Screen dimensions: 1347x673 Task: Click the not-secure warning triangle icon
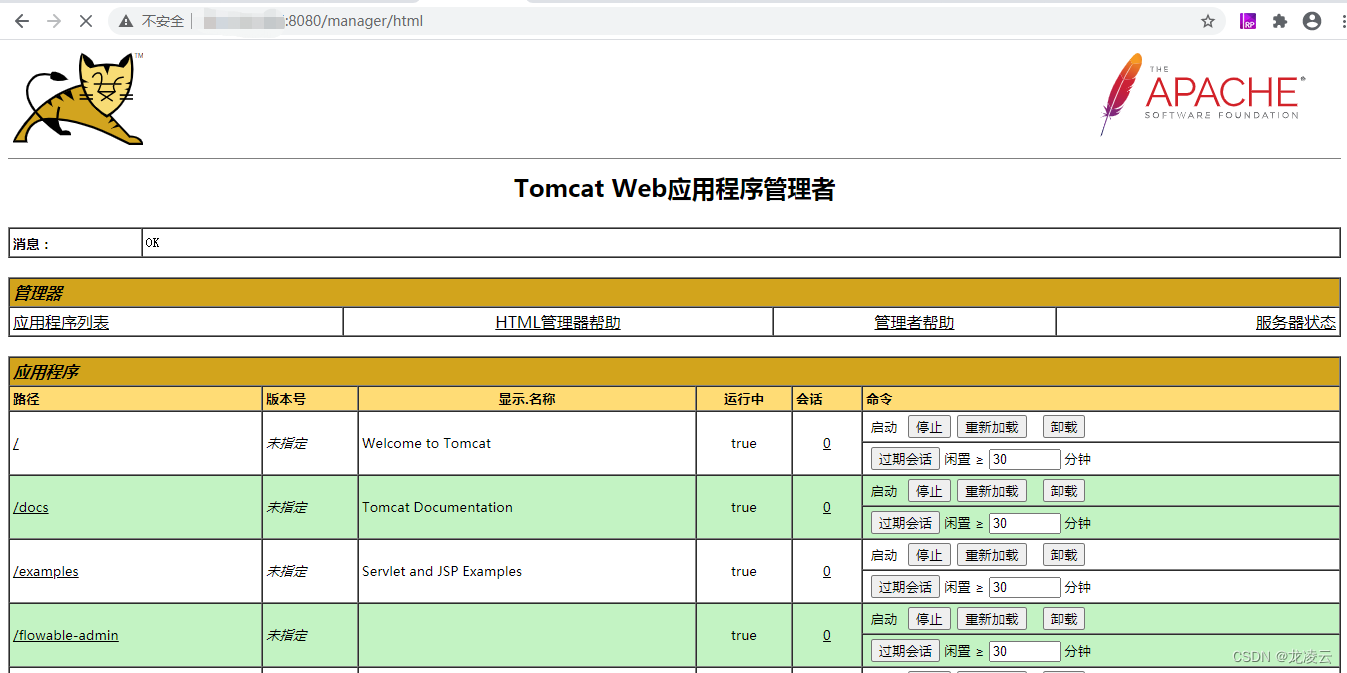[x=126, y=21]
